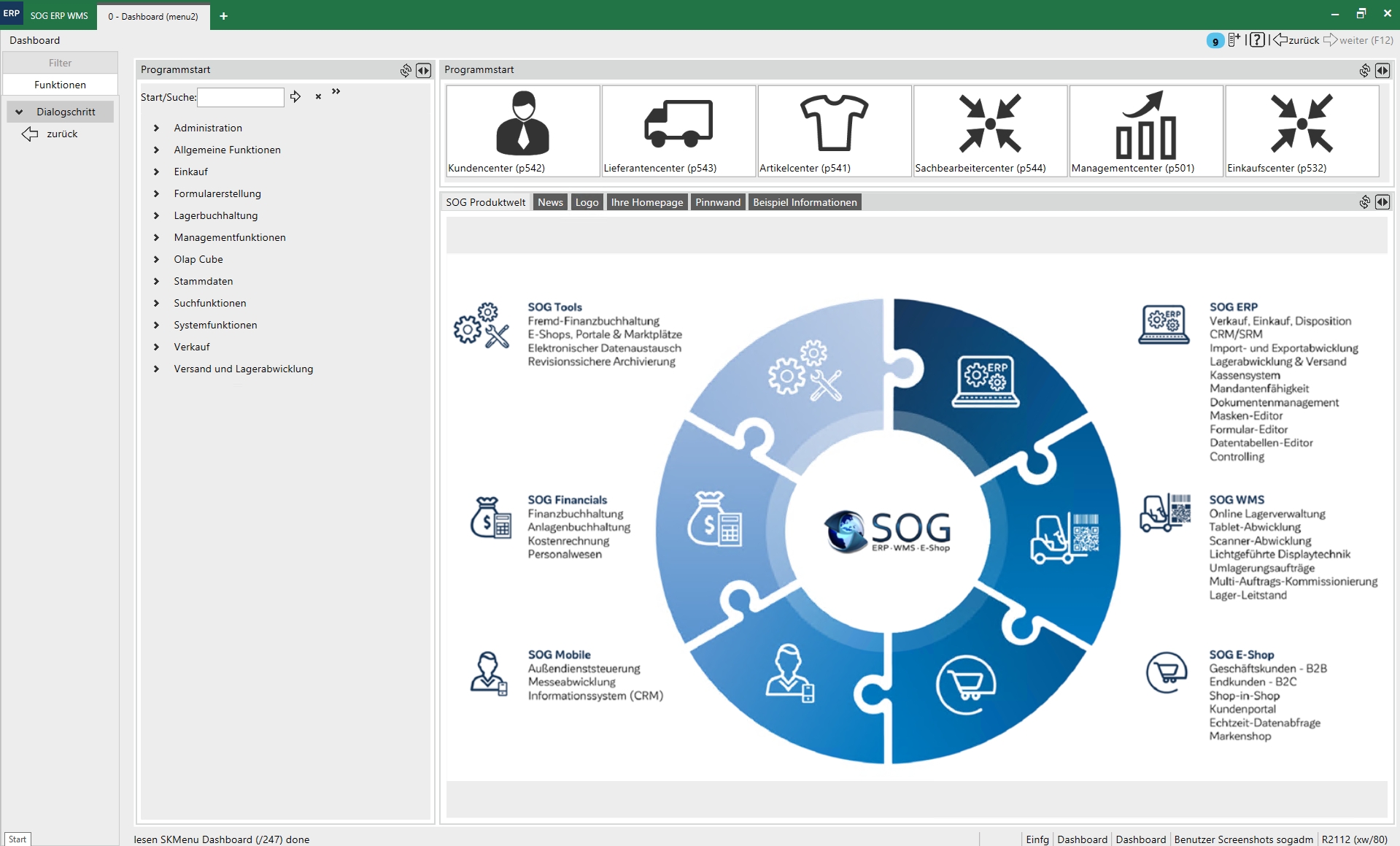Click the blue notification badge showing 9
1400x846 pixels.
click(1215, 41)
